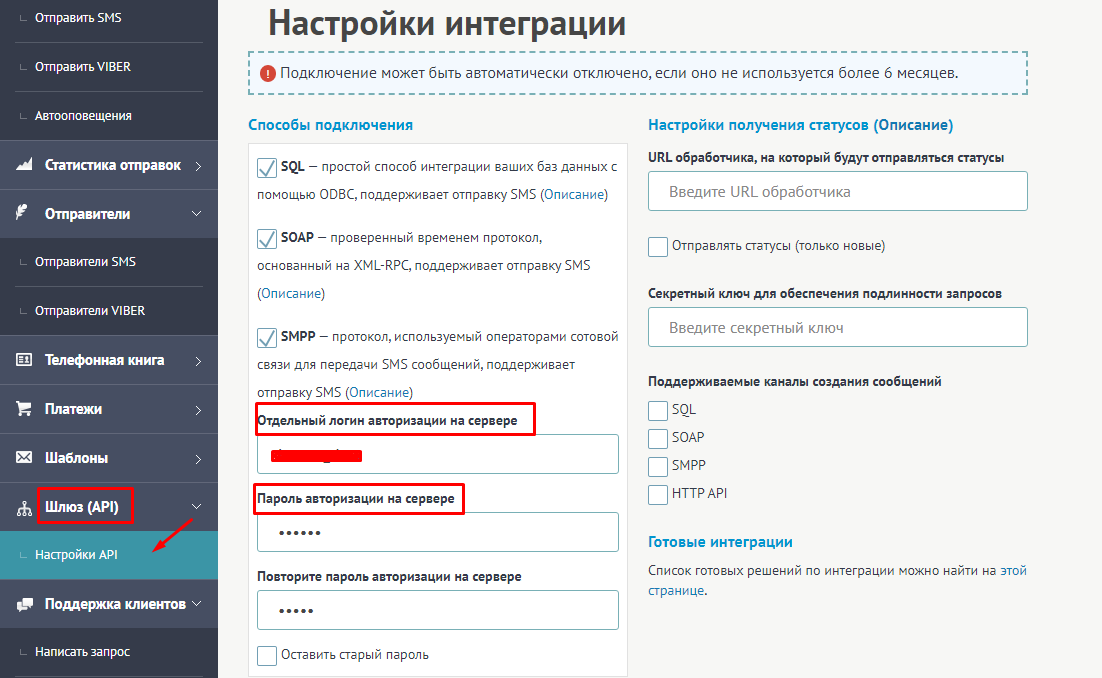1102x678 pixels.
Task: Enable 'Отправлять статусы (только новые)' checkbox
Action: tap(658, 246)
